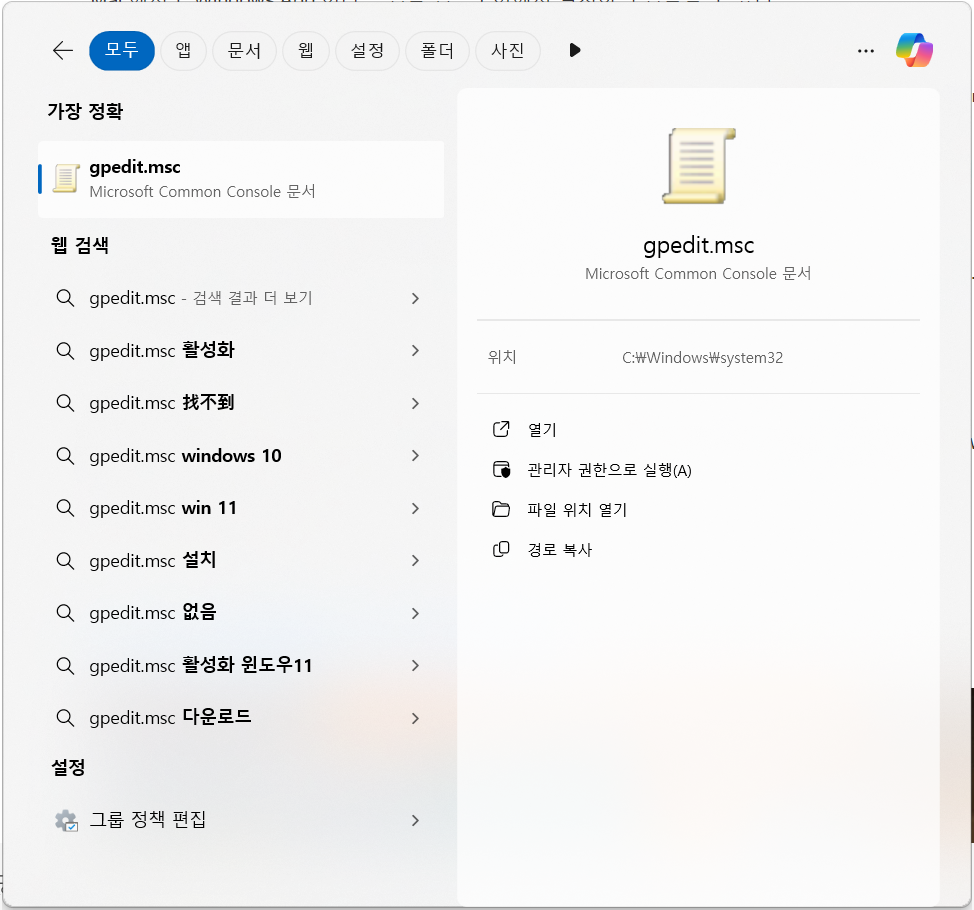
Task: Expand chevron for gpedit.msc 找不到
Action: (415, 403)
